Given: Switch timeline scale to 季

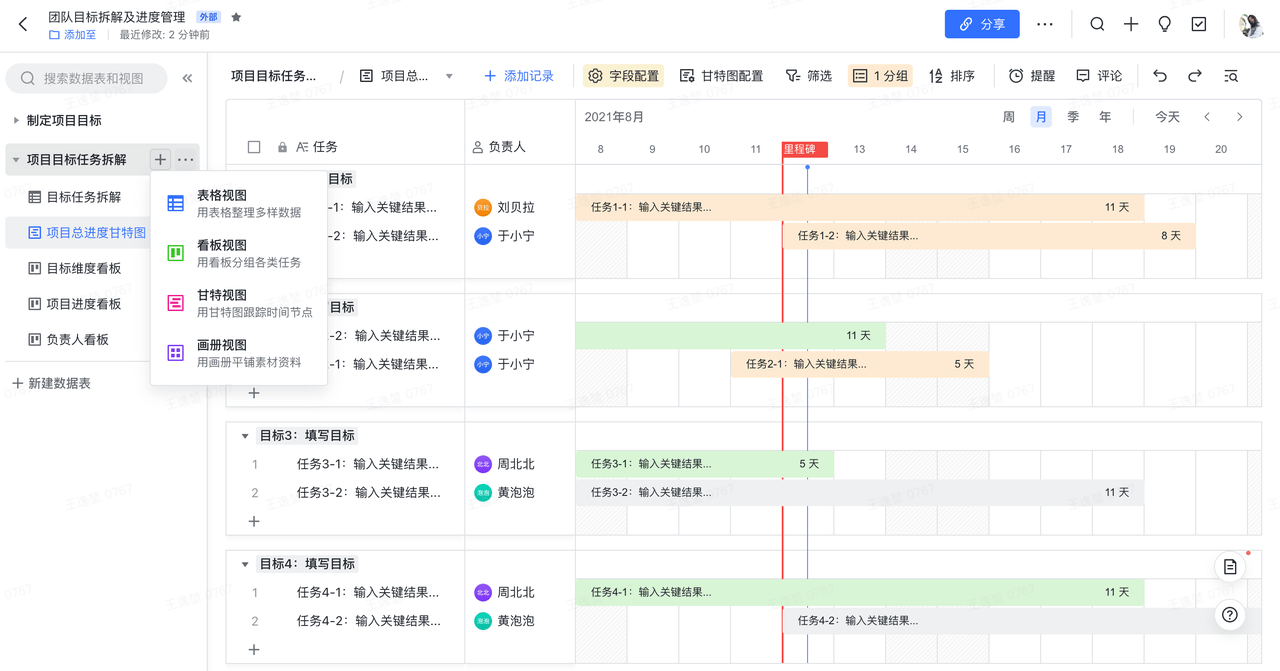Looking at the screenshot, I should click(1073, 117).
